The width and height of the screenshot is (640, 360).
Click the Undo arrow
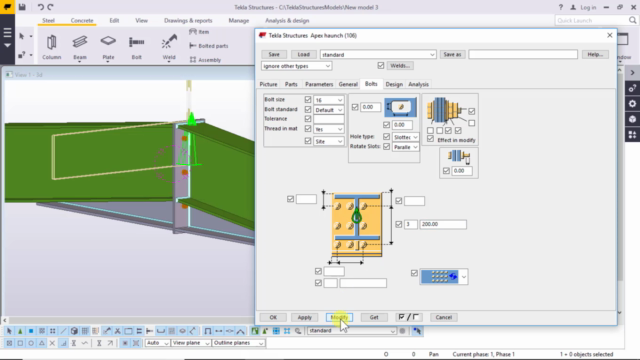point(40,7)
